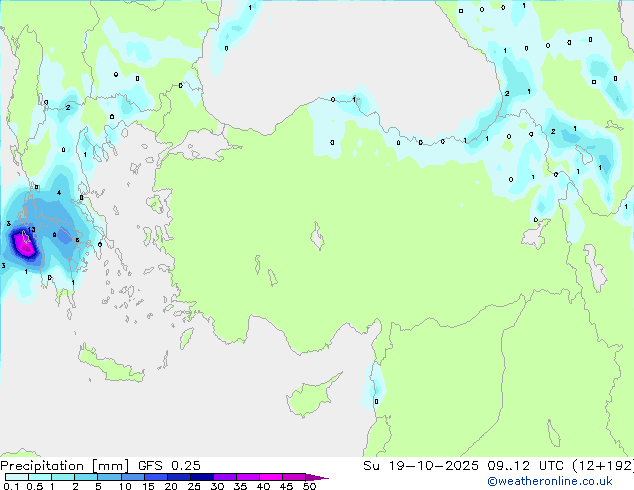Click the '13' precipitation value on map
Viewport: 634px width, 490px height.
coord(31,230)
